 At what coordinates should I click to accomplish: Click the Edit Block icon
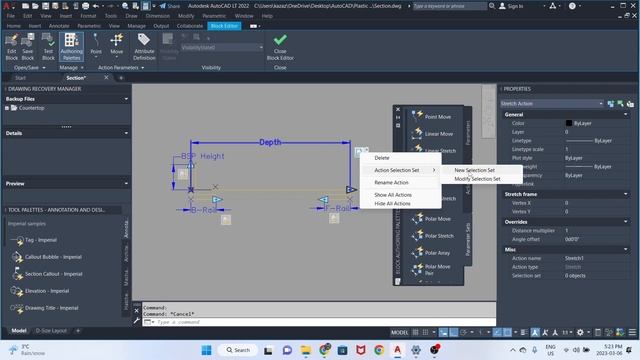(x=11, y=47)
